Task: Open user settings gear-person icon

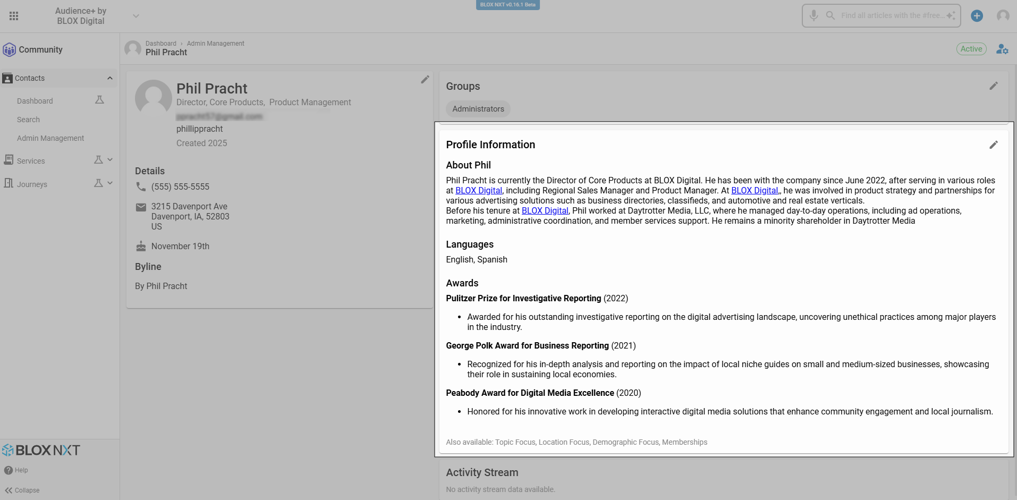Action: (x=1002, y=49)
